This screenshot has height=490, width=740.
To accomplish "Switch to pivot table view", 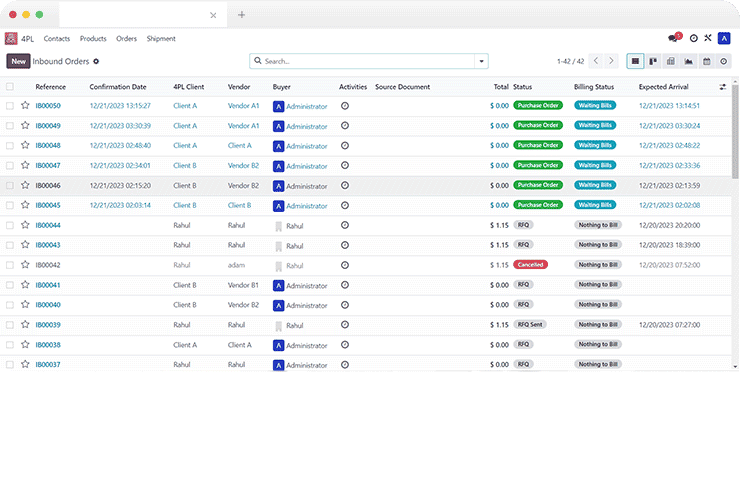I will click(x=670, y=61).
